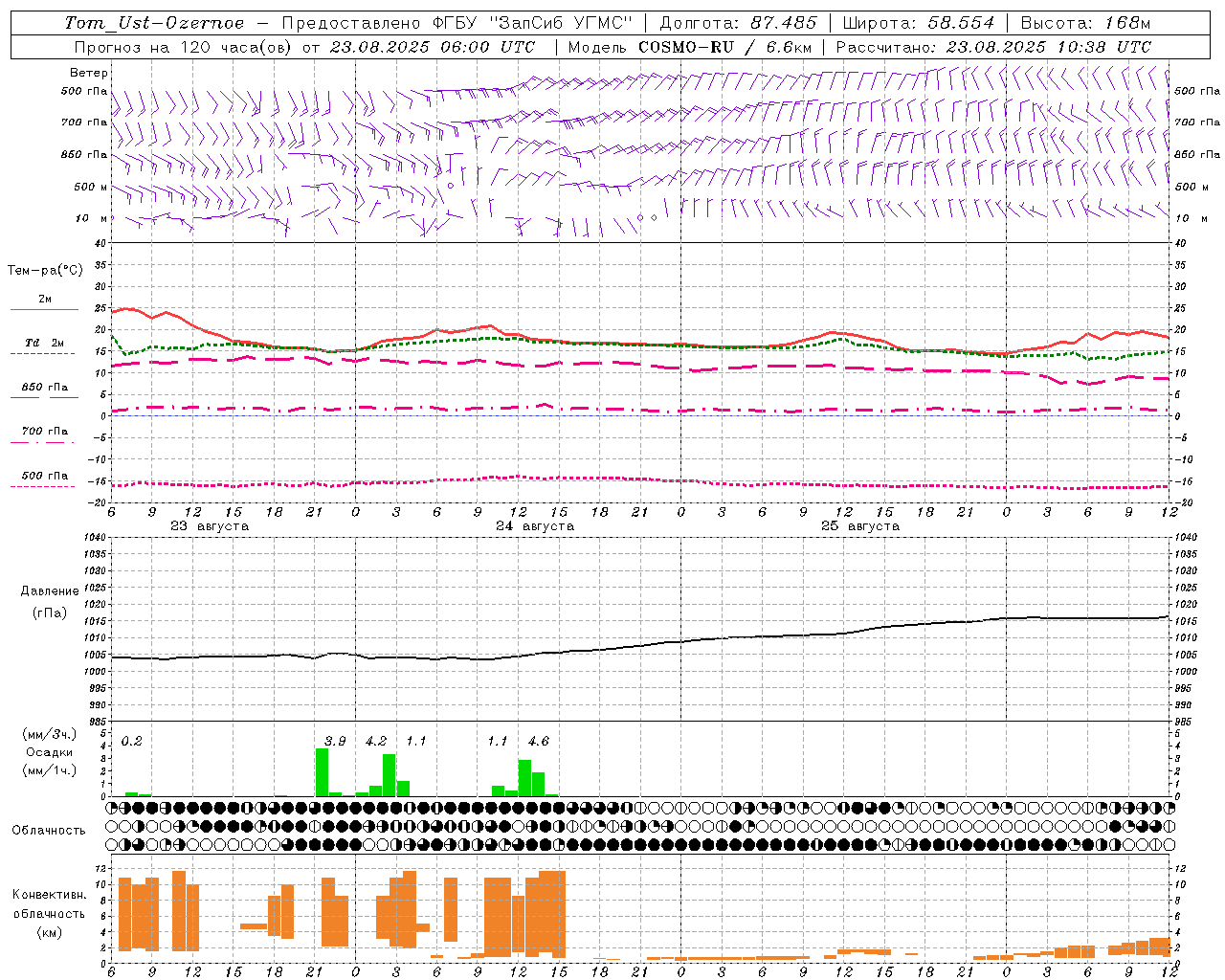Select the (км) unit label for convective cloud
This screenshot has height=980, width=1225.
pyautogui.click(x=50, y=931)
